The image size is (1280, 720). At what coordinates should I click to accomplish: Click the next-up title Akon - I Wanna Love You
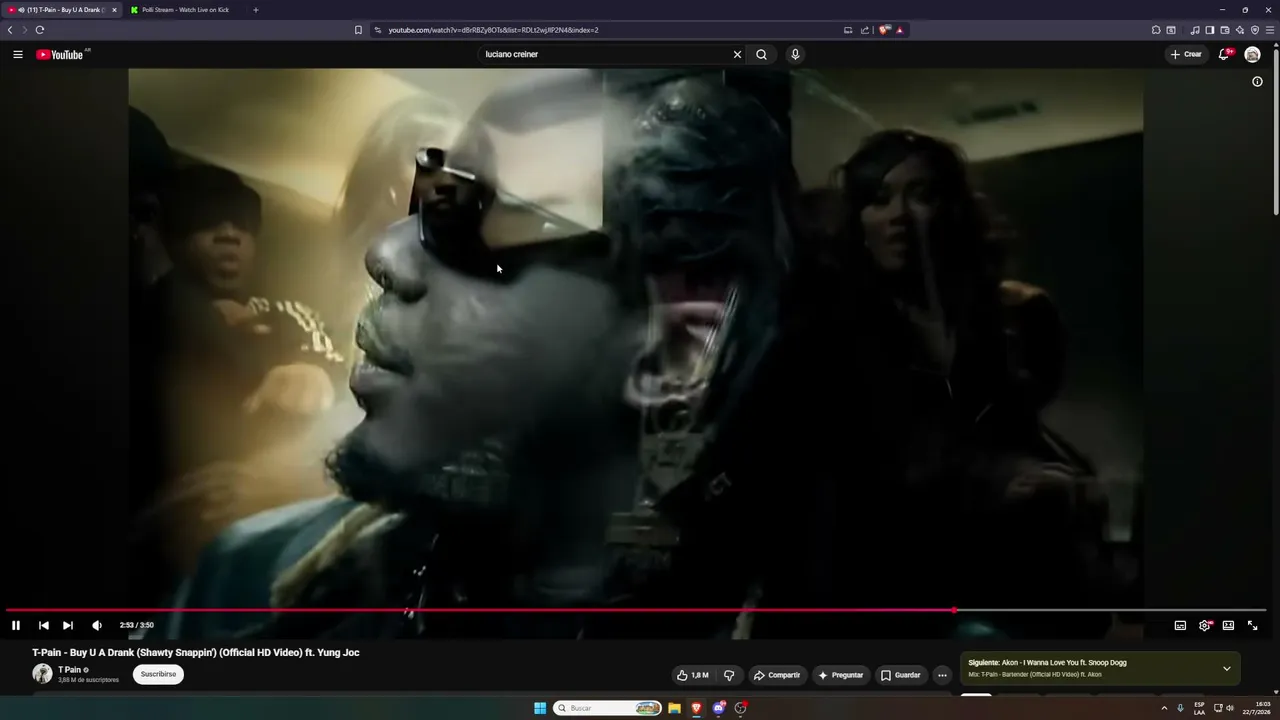click(1064, 662)
